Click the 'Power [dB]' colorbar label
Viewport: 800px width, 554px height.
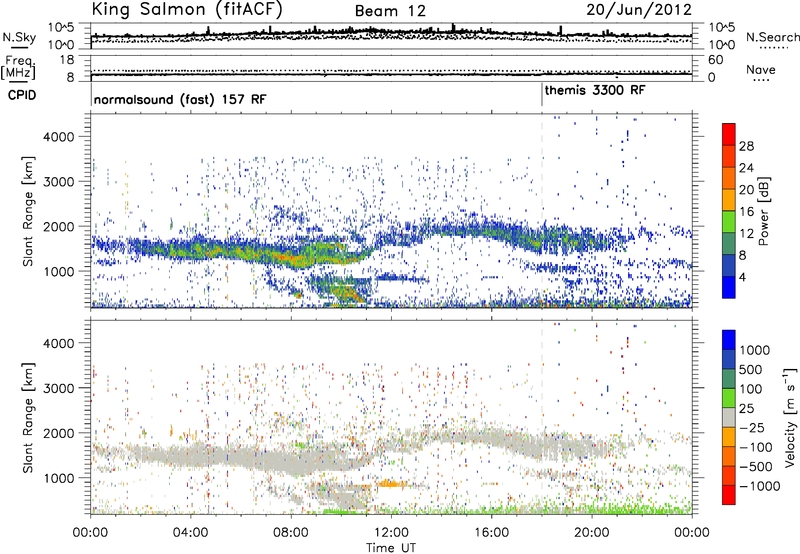tap(763, 211)
